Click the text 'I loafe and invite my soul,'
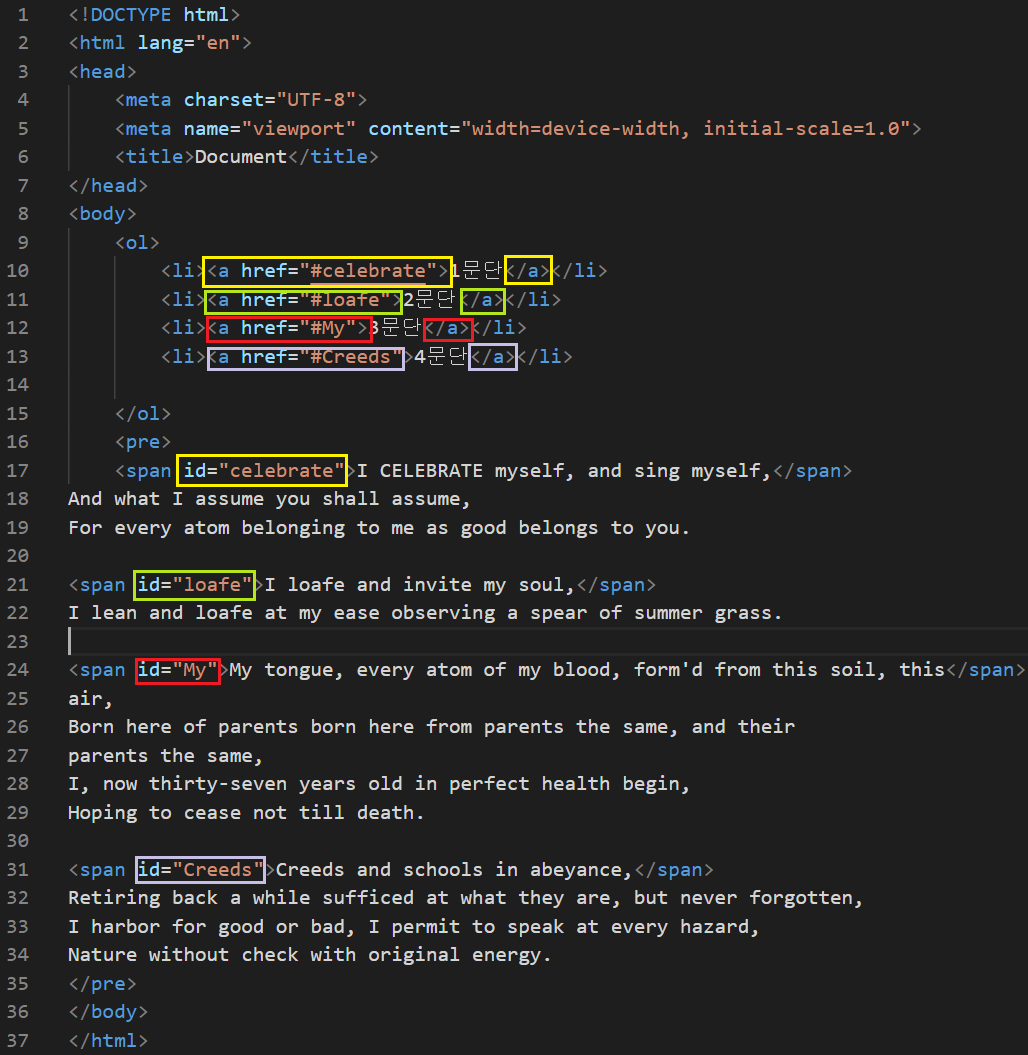The height and width of the screenshot is (1055, 1028). (420, 585)
